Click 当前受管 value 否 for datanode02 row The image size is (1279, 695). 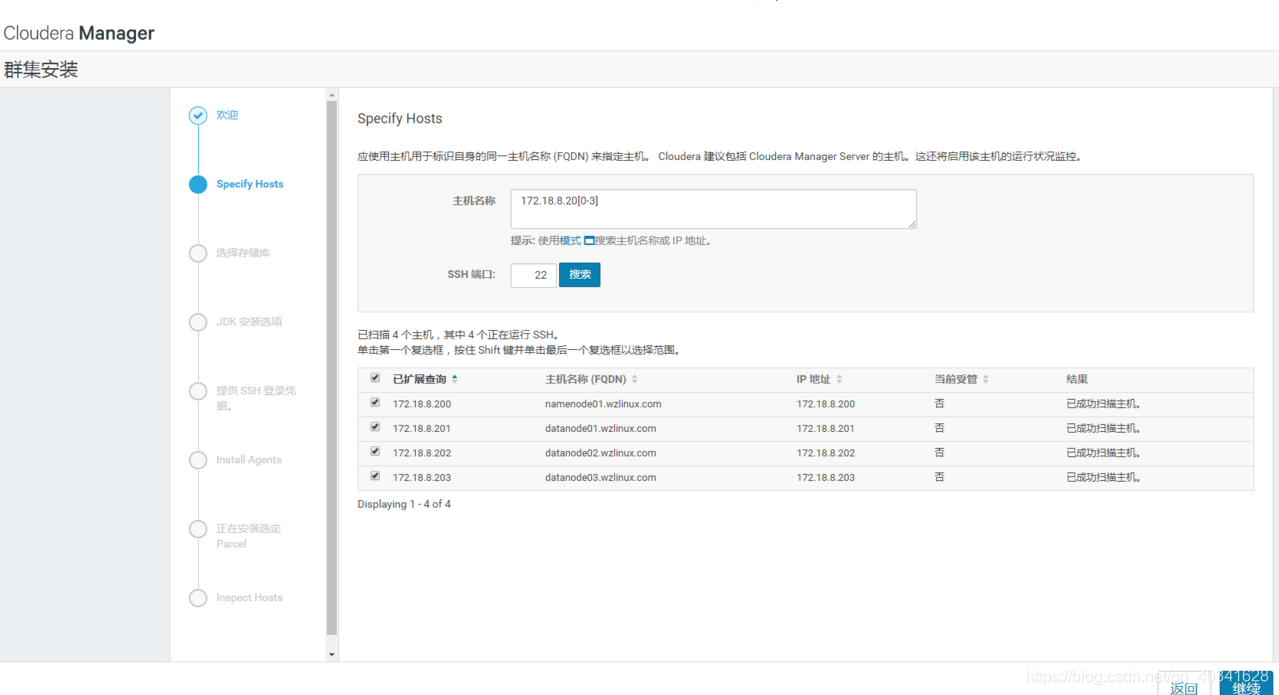click(x=939, y=452)
